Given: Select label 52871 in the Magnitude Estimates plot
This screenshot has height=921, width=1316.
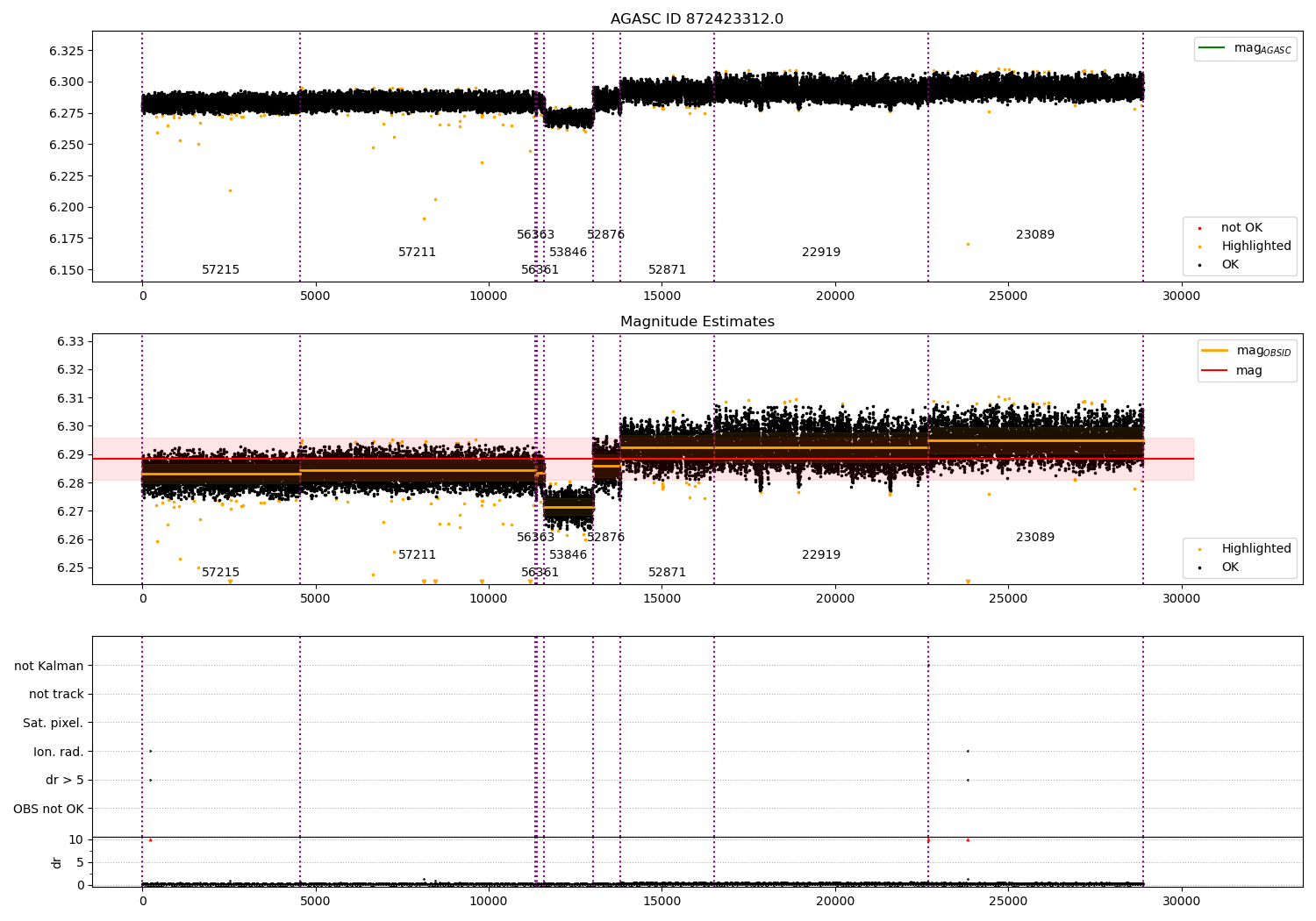Looking at the screenshot, I should click(x=667, y=573).
